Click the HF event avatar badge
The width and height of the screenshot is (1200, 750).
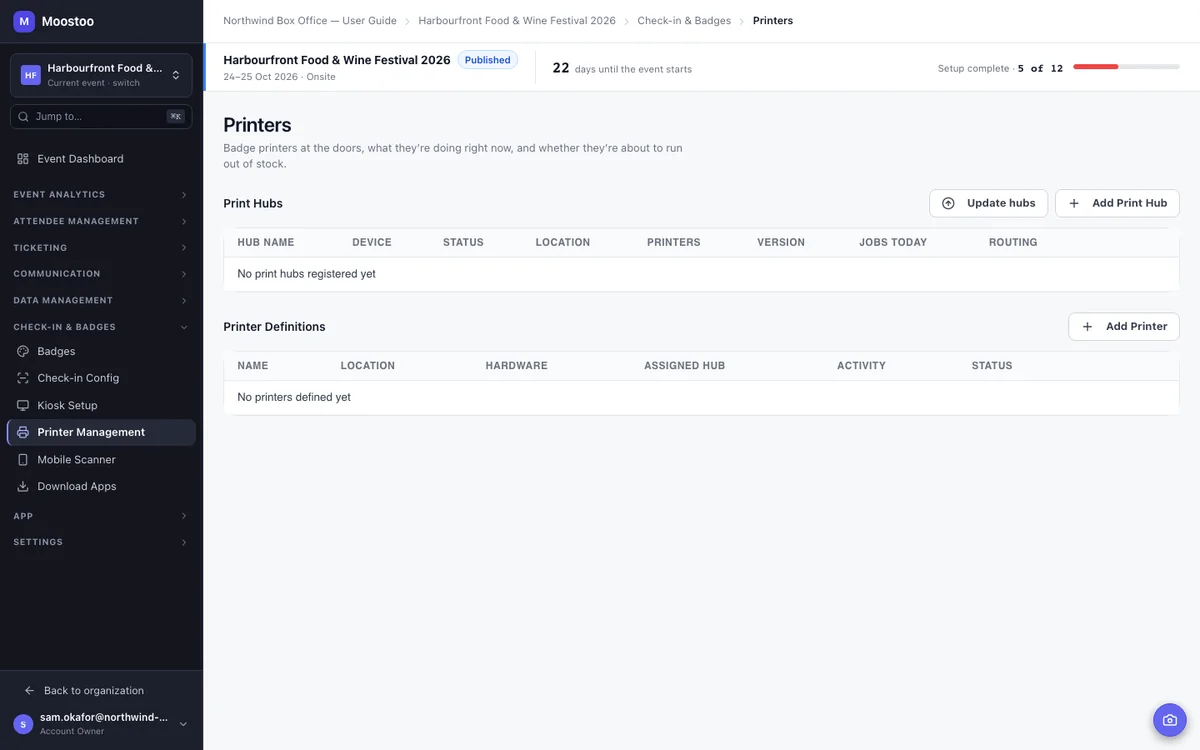pos(31,75)
